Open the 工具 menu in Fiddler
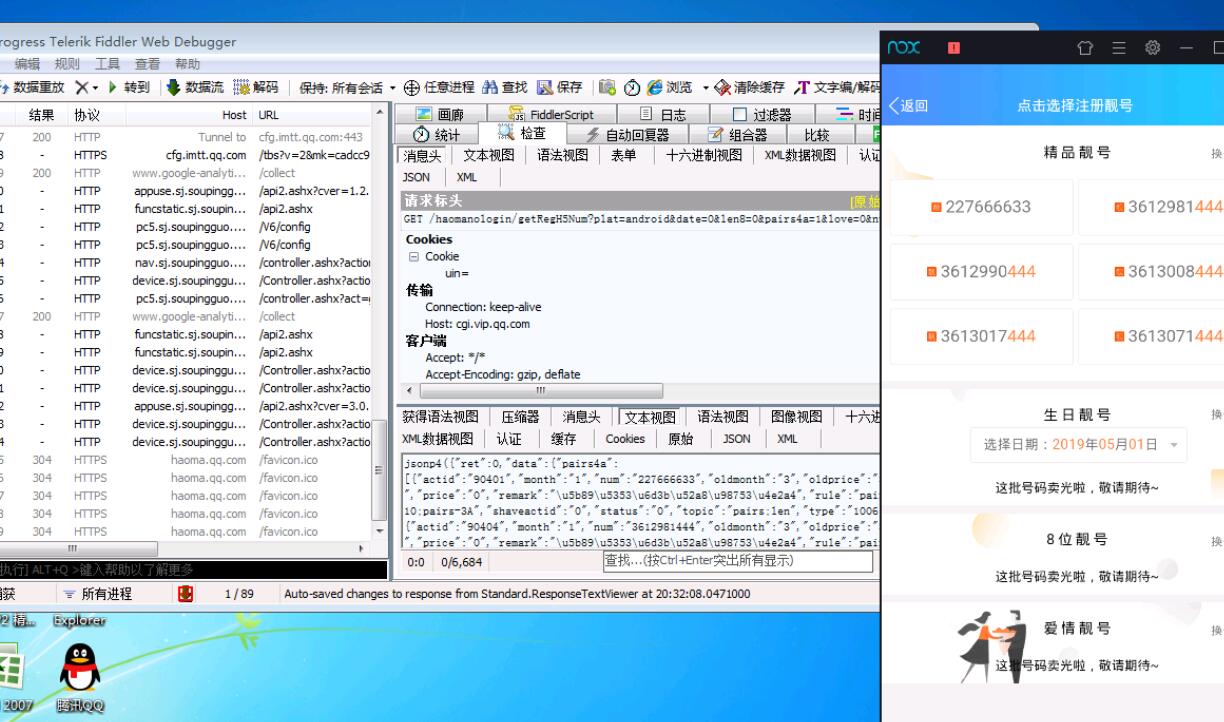This screenshot has width=1224, height=722. (x=107, y=64)
